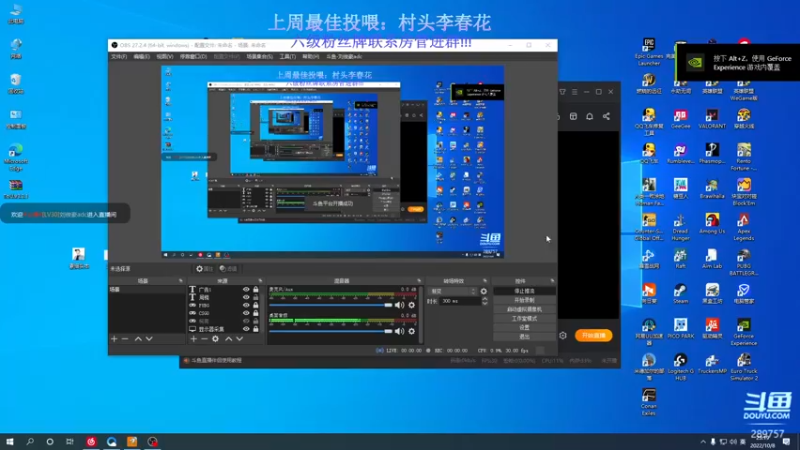
Task: Toggle visibility of 周榜 source
Action: click(246, 297)
